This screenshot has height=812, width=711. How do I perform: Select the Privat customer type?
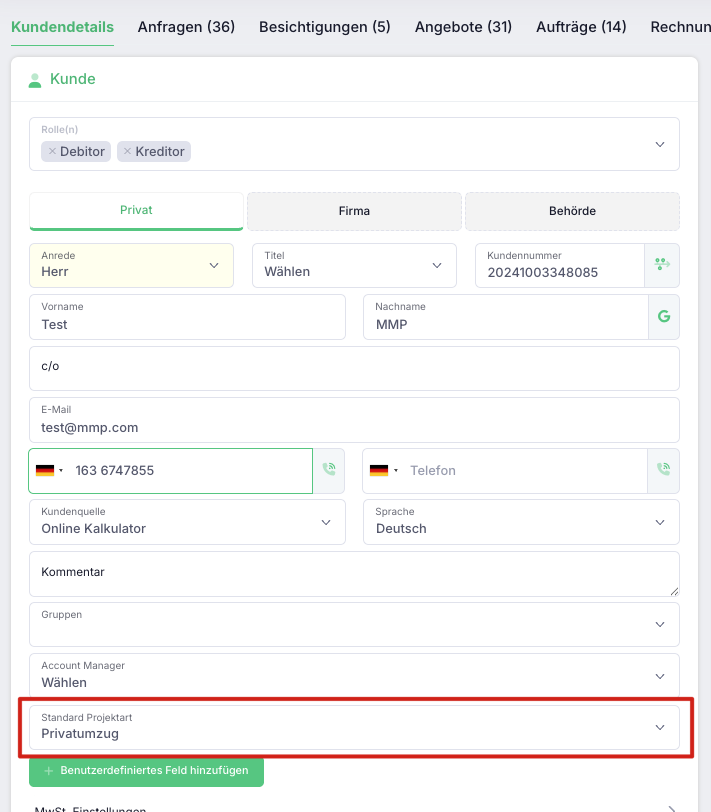136,211
